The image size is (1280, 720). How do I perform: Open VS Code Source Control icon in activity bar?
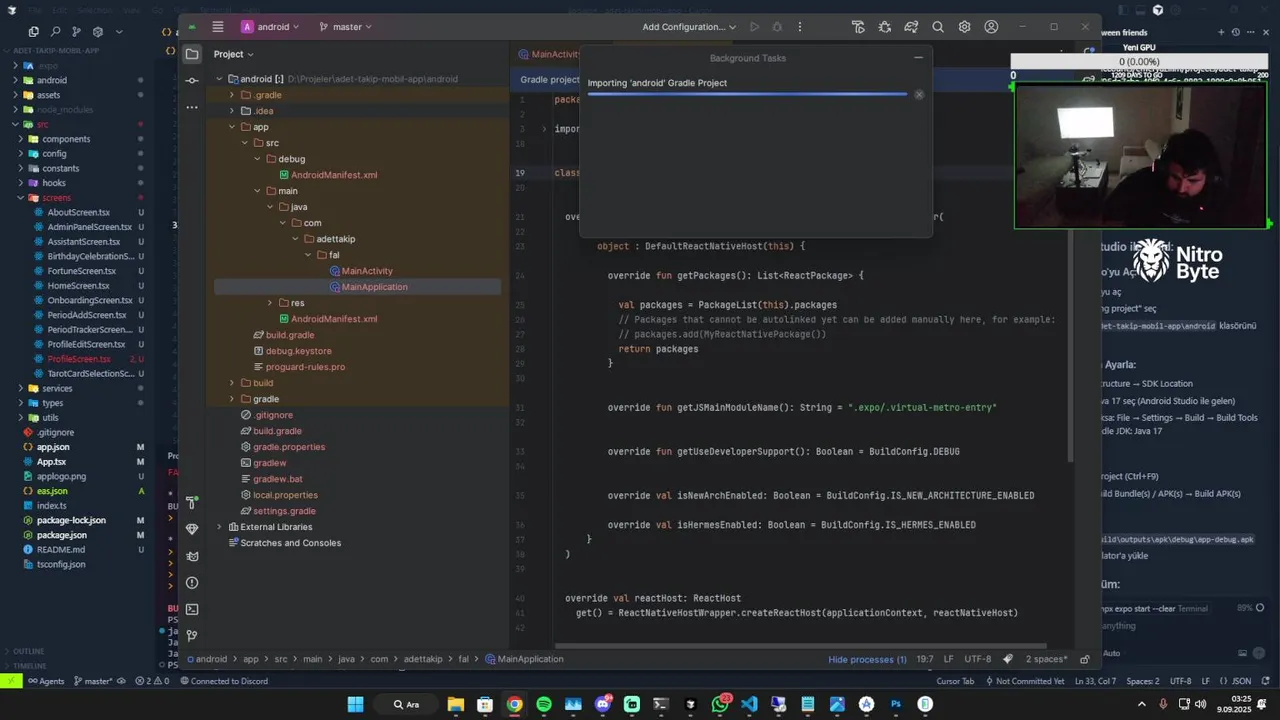pos(76,32)
